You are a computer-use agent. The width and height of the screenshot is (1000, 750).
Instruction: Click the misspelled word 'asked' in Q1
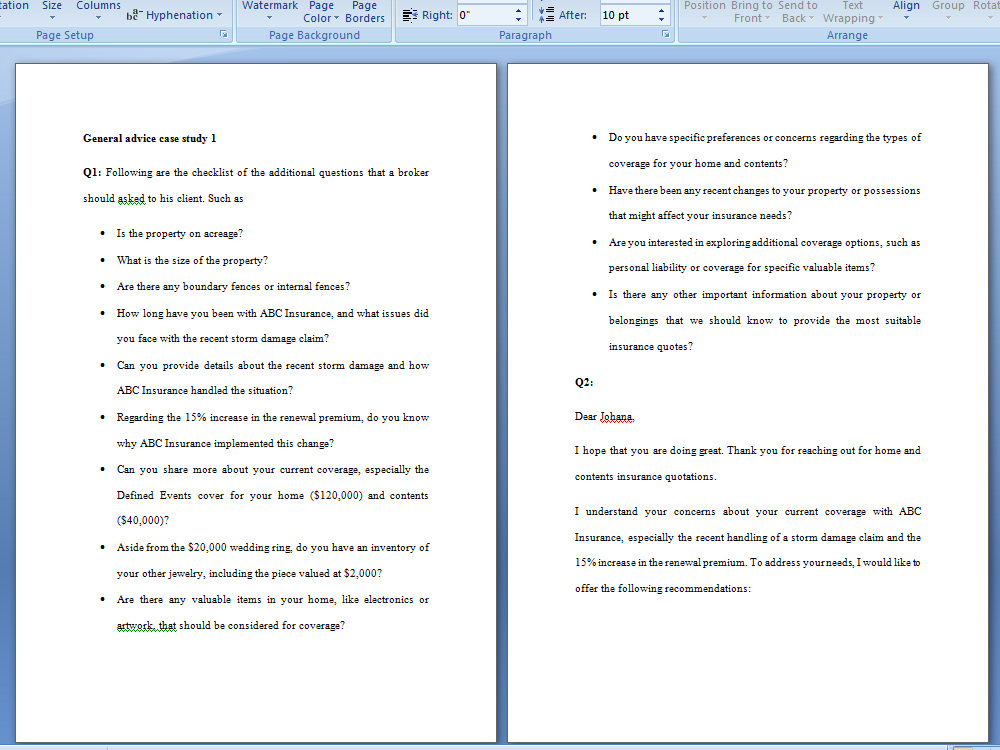point(131,198)
